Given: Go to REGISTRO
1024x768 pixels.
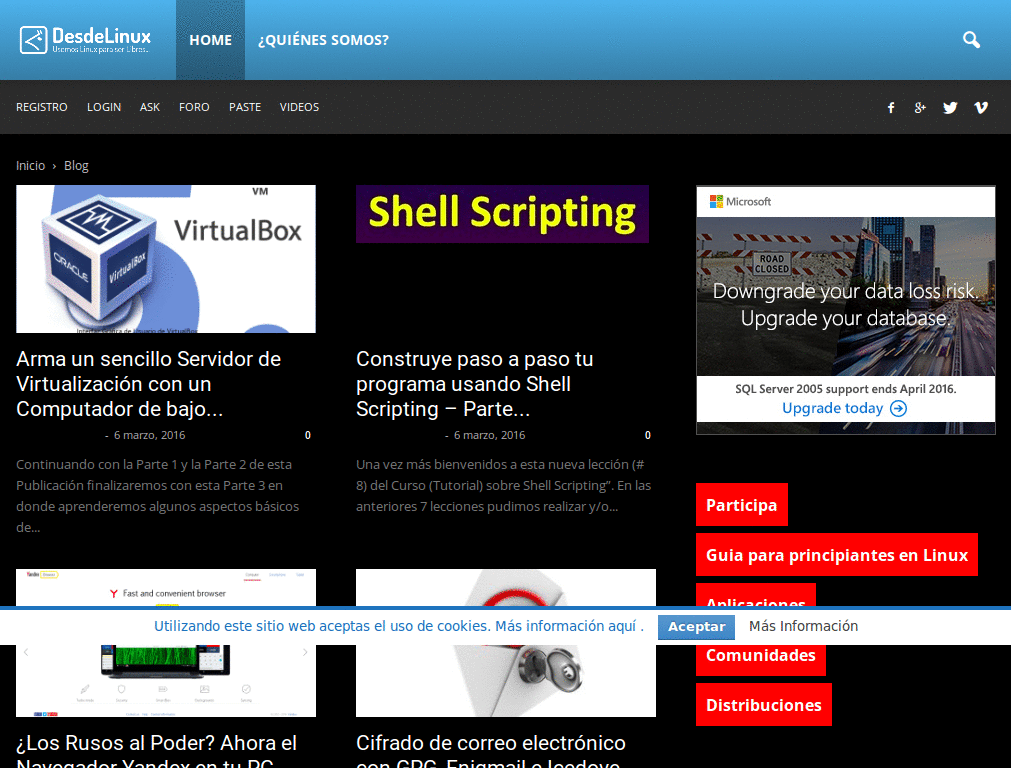Looking at the screenshot, I should pyautogui.click(x=42, y=107).
